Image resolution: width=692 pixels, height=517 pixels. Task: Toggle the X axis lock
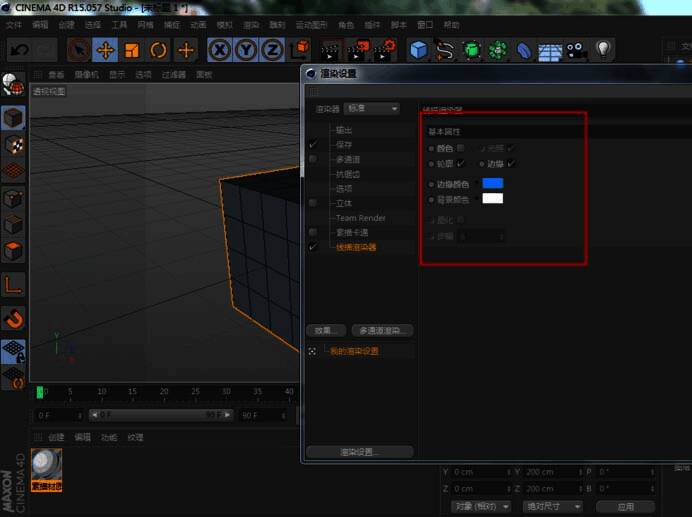[x=219, y=50]
